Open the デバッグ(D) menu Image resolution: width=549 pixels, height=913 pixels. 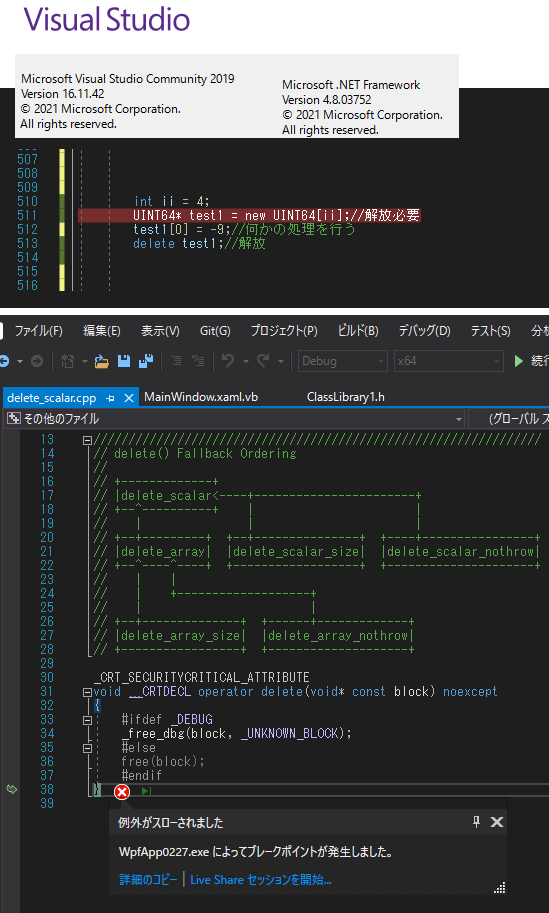[x=424, y=331]
